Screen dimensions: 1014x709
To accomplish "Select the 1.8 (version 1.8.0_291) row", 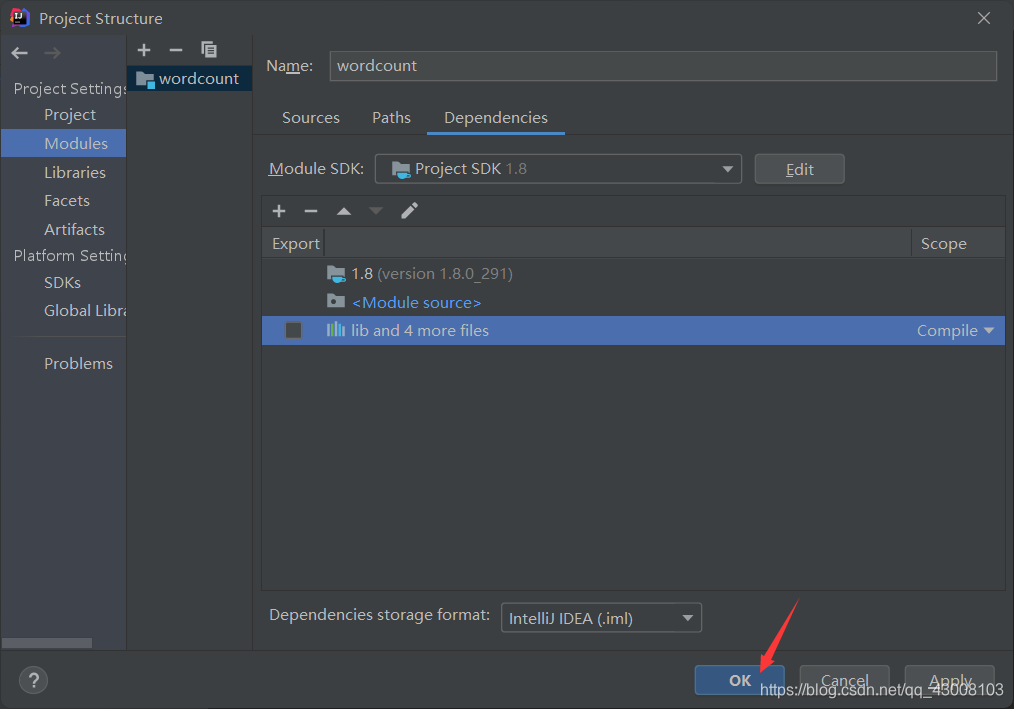I will (633, 274).
